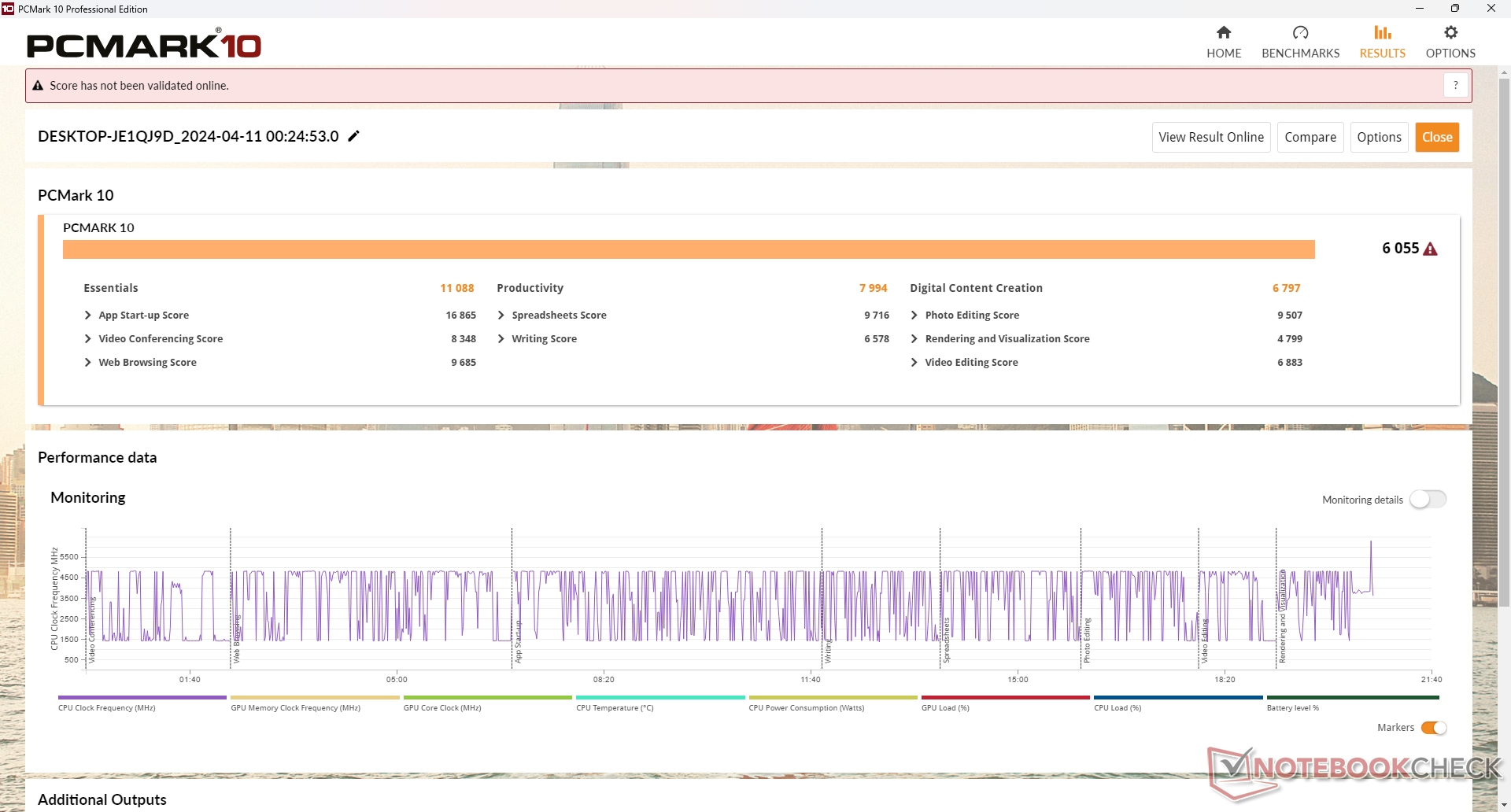The width and height of the screenshot is (1511, 812).
Task: Click the Compare button
Action: point(1310,137)
